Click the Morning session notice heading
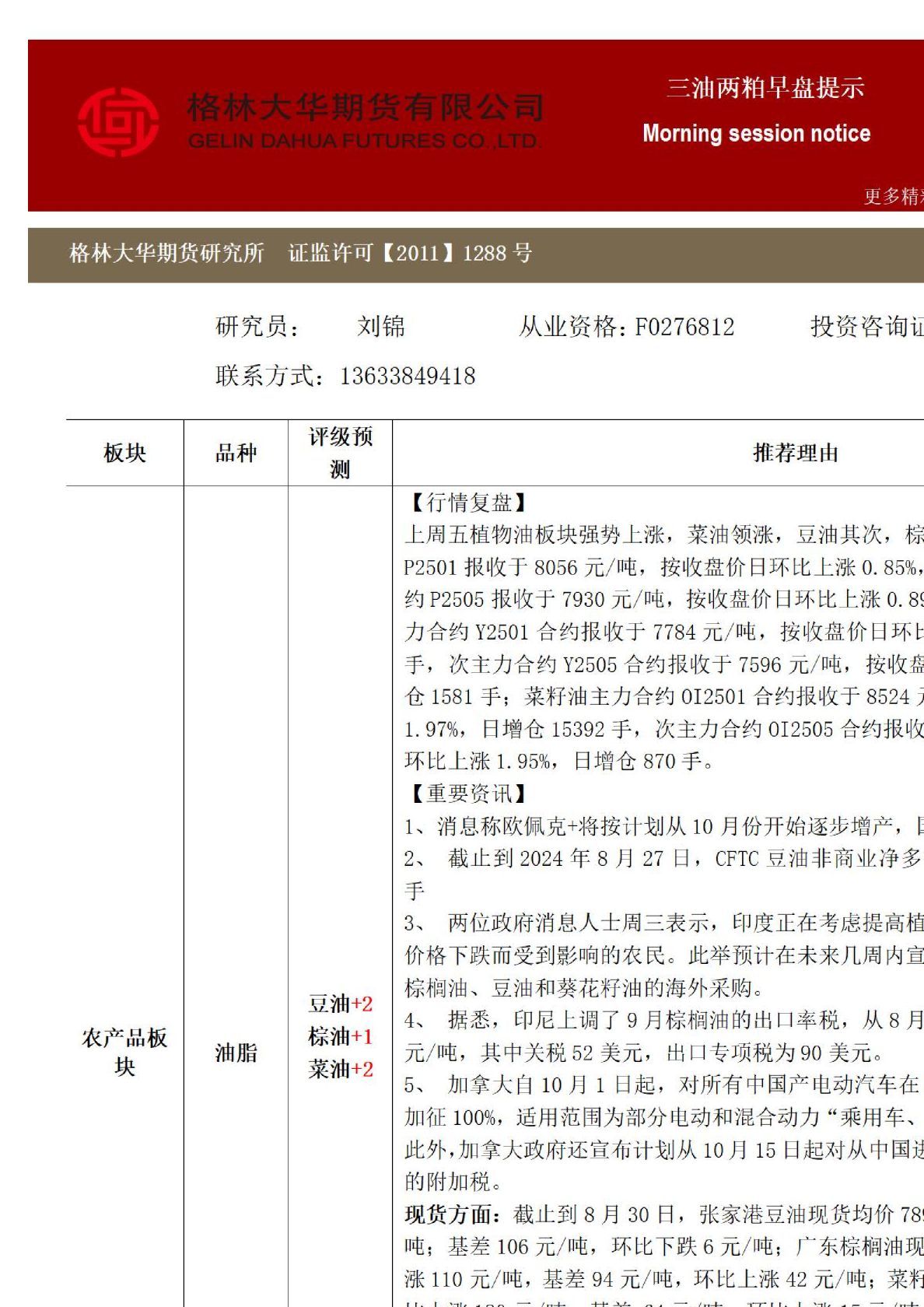Screen dimensions: 924x1307 (756, 134)
